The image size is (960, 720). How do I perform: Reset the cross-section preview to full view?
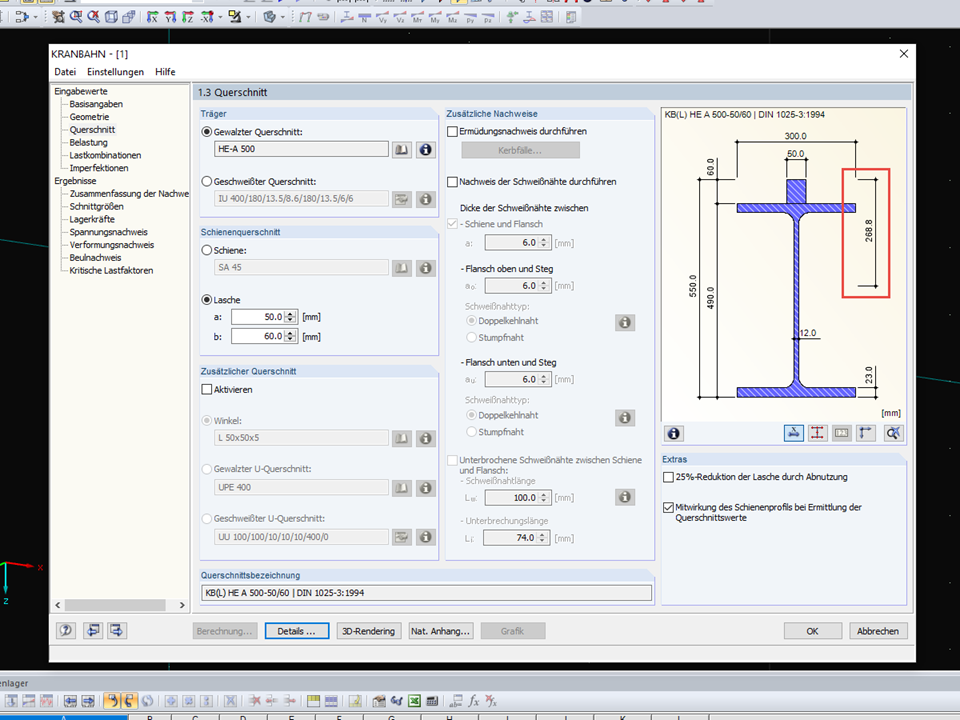892,433
